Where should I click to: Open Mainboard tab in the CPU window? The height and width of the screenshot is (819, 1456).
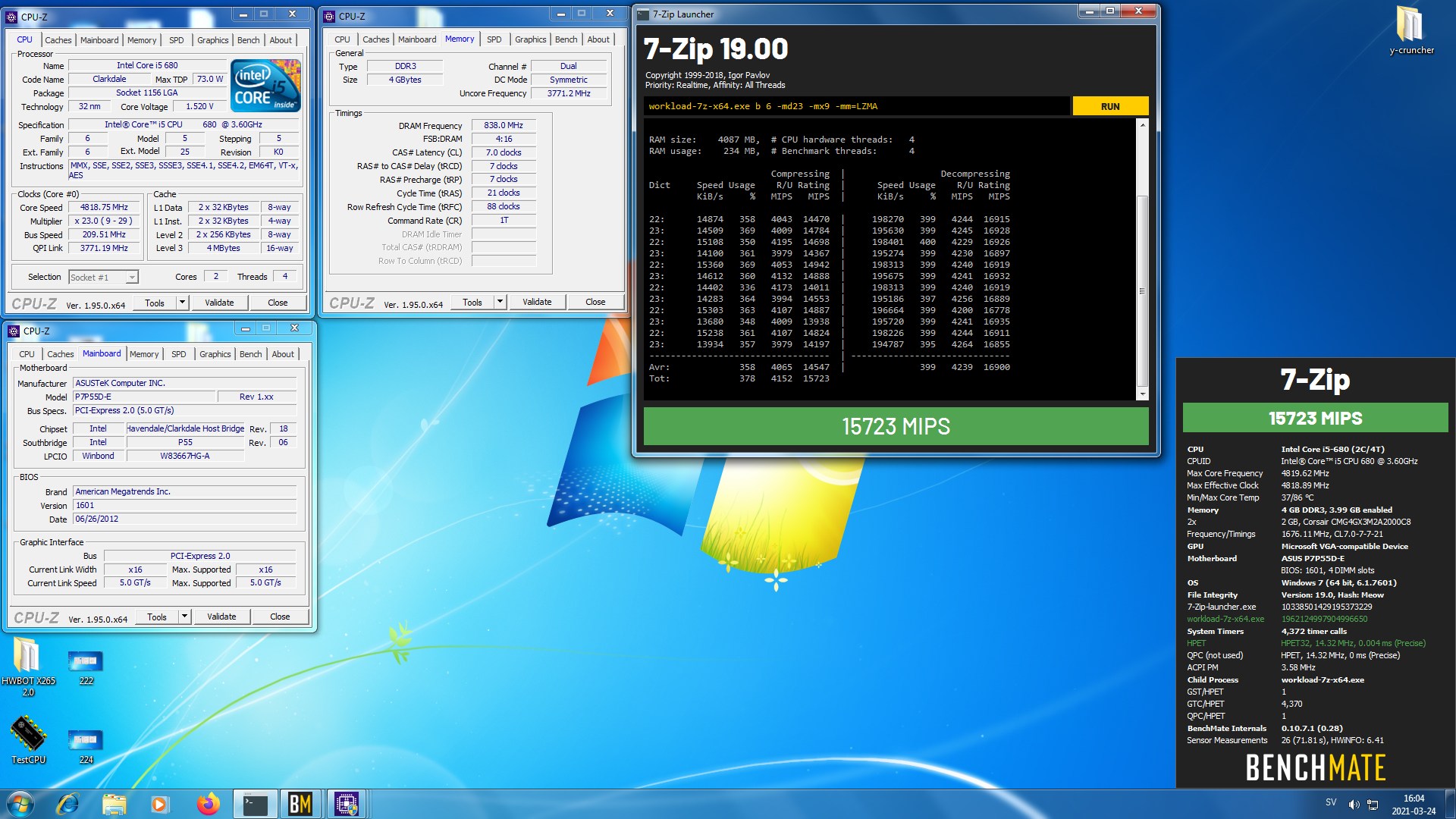pos(99,40)
